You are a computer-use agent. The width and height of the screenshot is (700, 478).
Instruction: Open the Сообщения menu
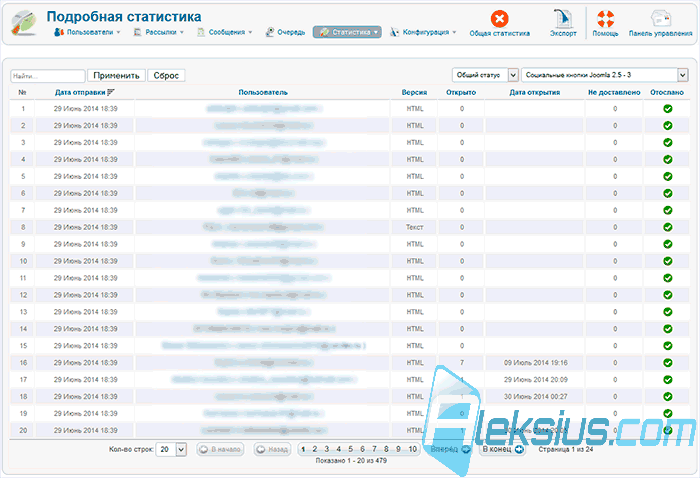point(225,32)
